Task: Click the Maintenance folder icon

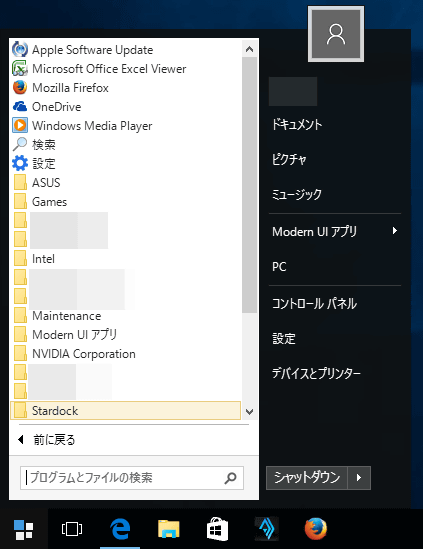Action: tap(21, 315)
